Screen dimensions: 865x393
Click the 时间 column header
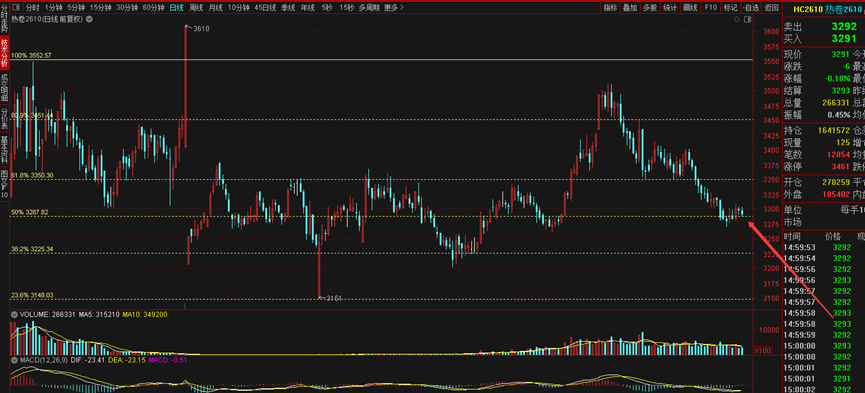tap(793, 236)
